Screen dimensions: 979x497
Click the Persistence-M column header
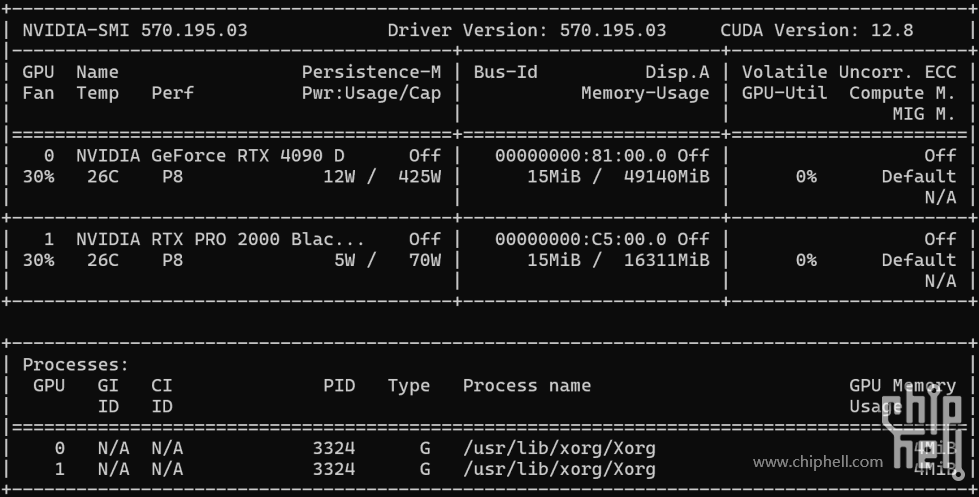(x=371, y=72)
